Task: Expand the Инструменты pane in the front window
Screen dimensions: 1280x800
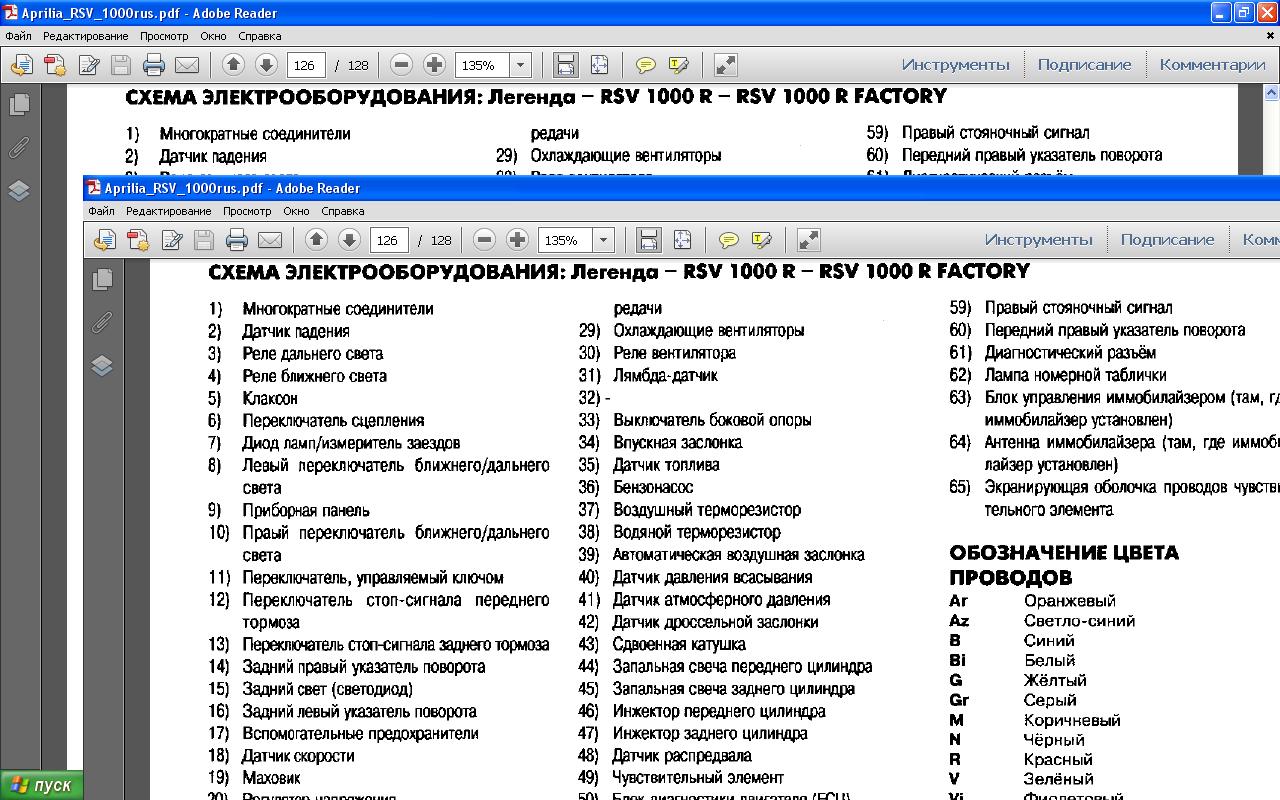Action: tap(1038, 240)
